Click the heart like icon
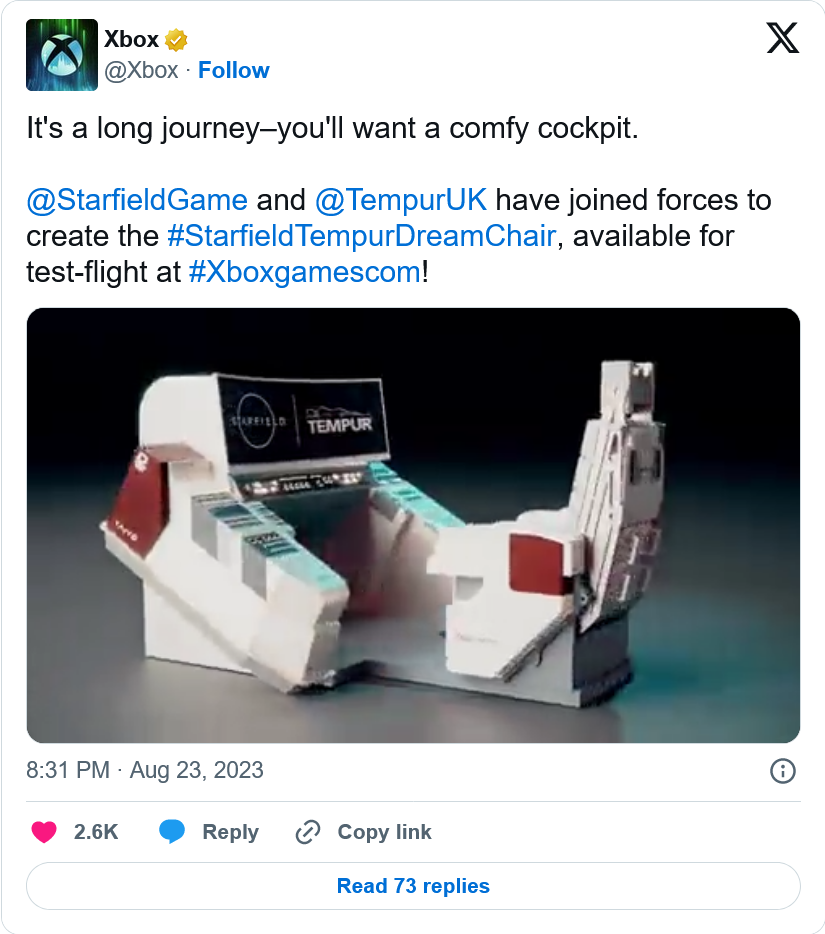This screenshot has width=825, height=934. [44, 832]
